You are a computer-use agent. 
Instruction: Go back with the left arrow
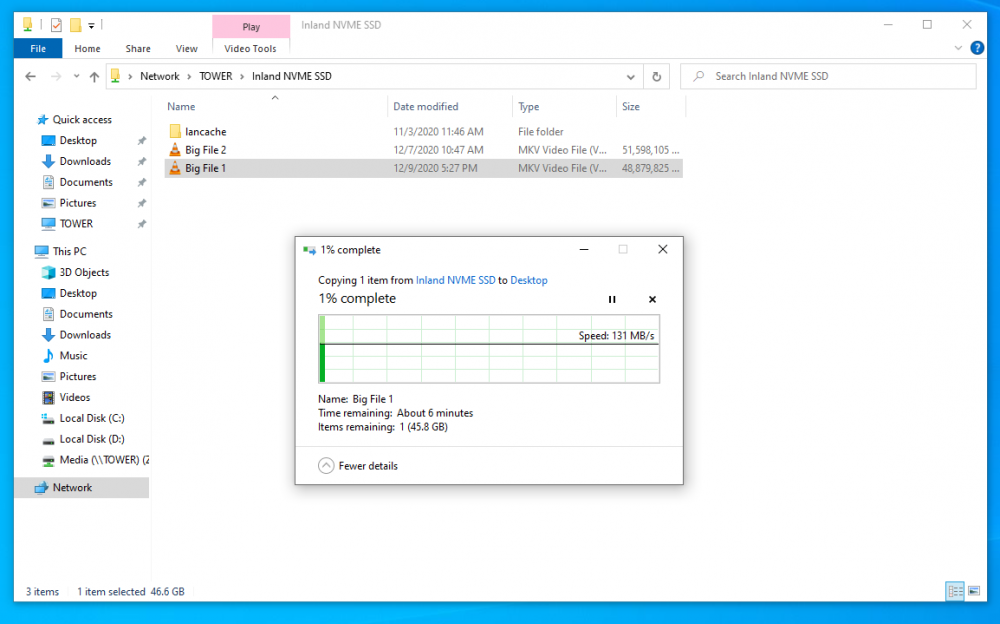(x=31, y=77)
